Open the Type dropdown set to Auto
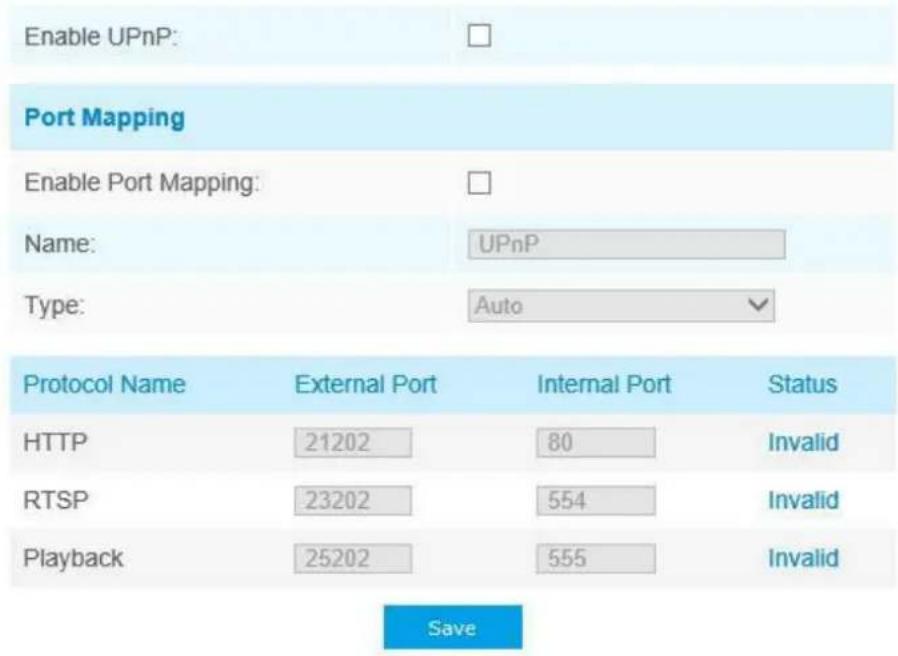898x656 pixels. point(621,306)
